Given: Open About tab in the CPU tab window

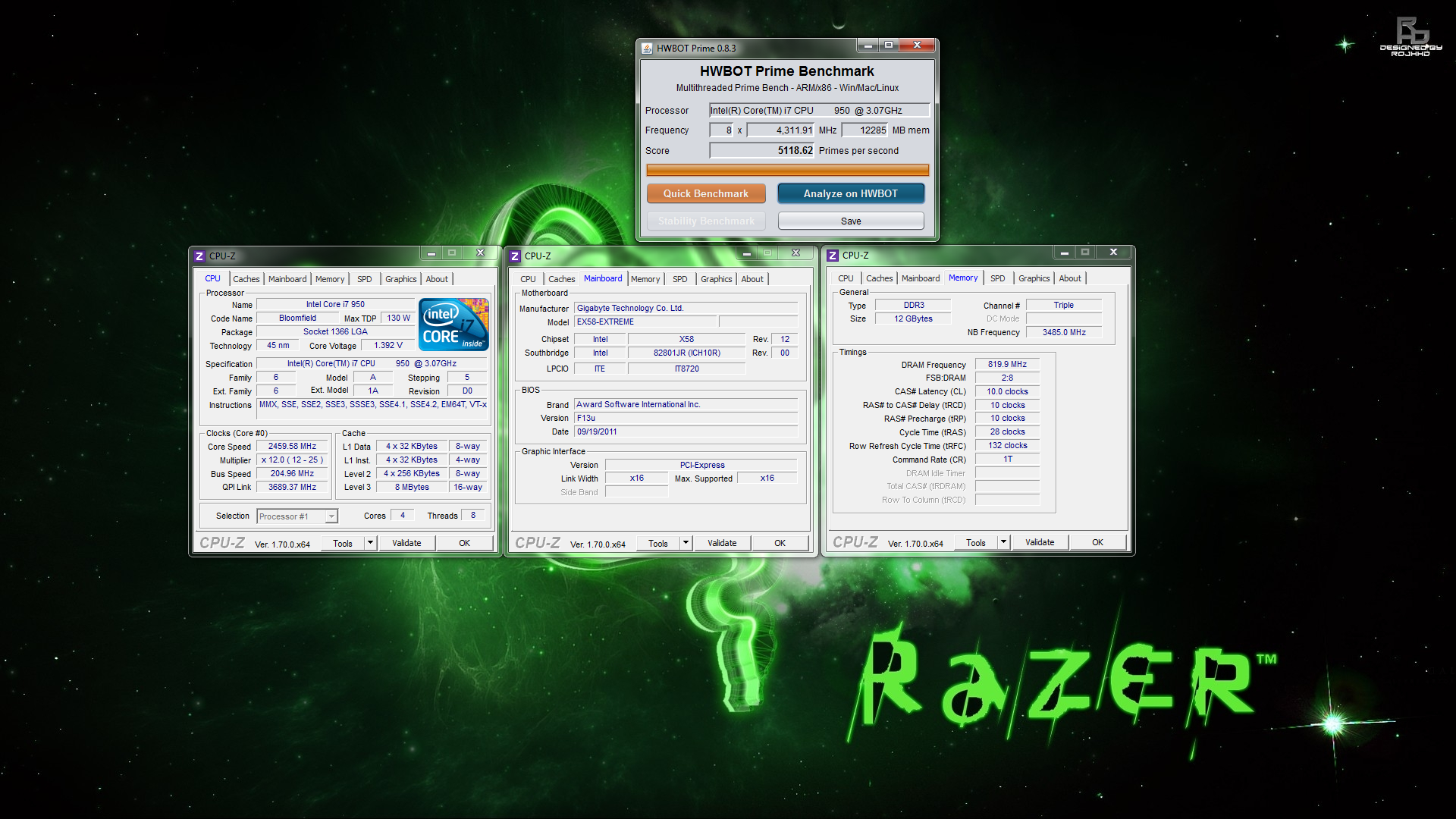Looking at the screenshot, I should [437, 279].
